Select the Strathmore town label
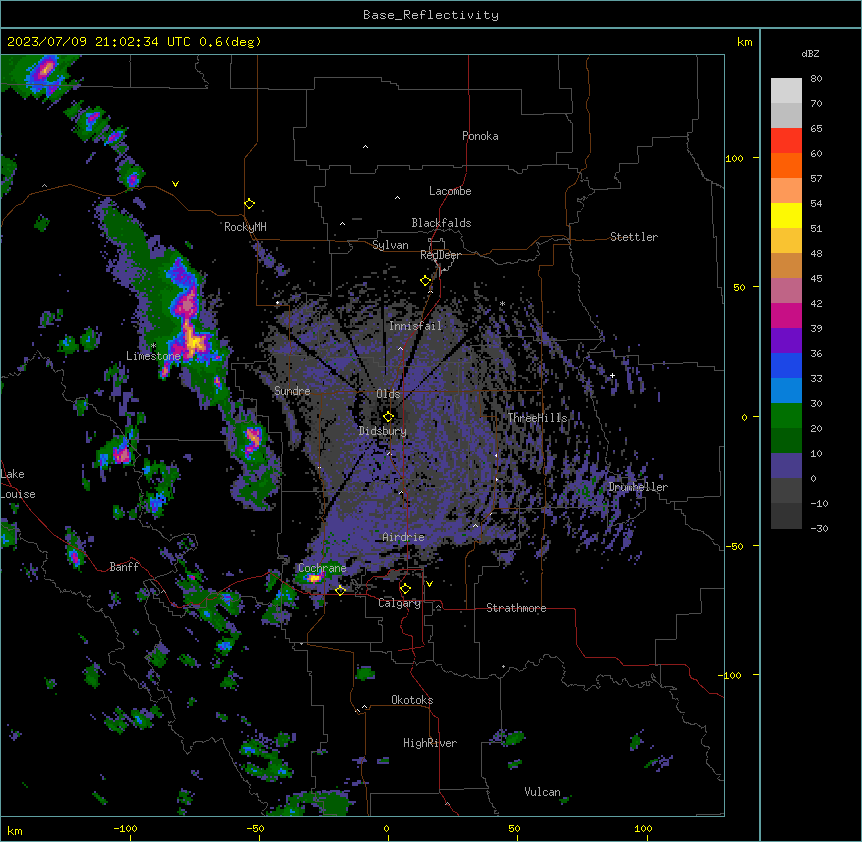The image size is (862, 842). pyautogui.click(x=516, y=608)
